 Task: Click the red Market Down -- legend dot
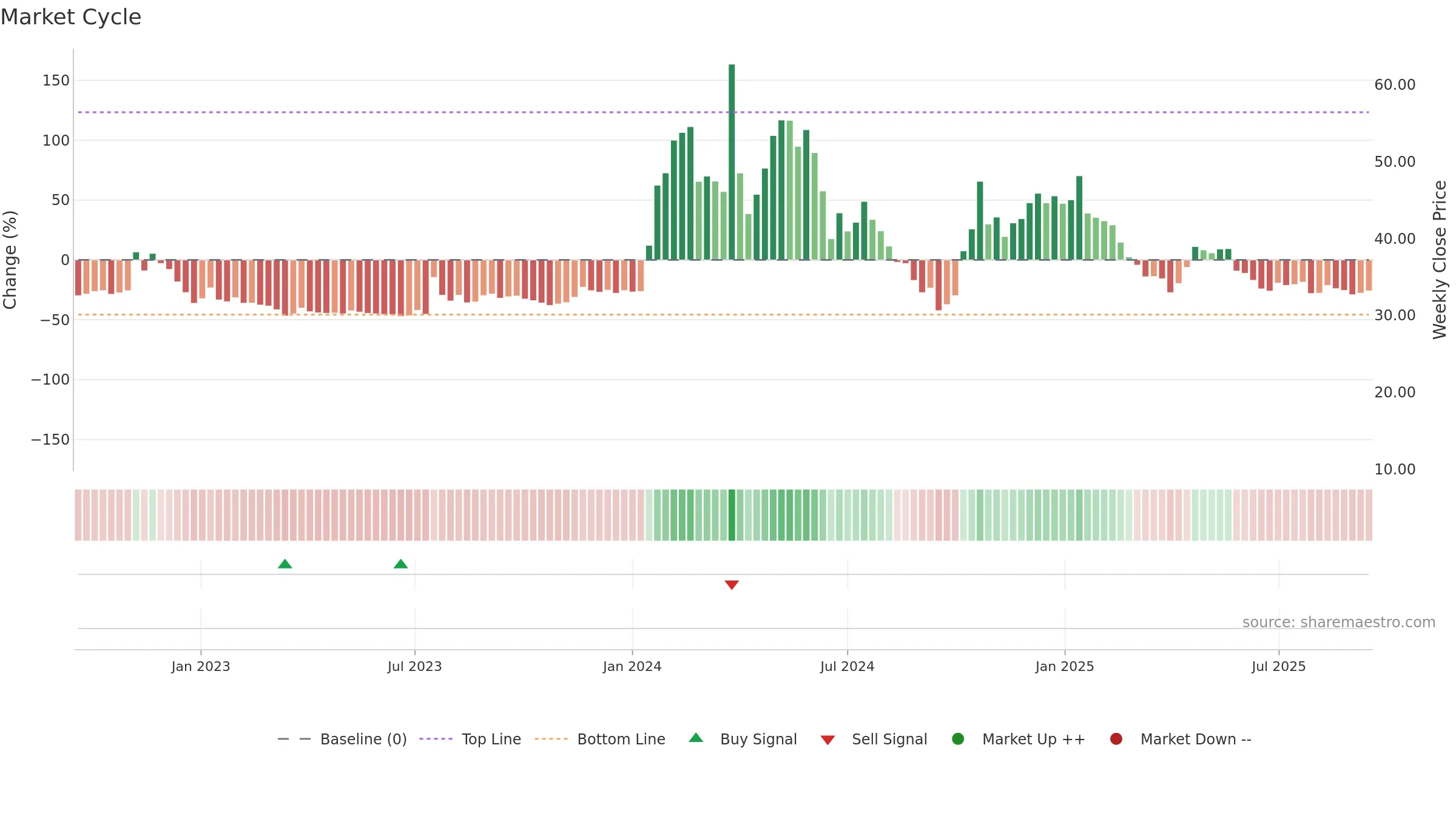(1116, 739)
